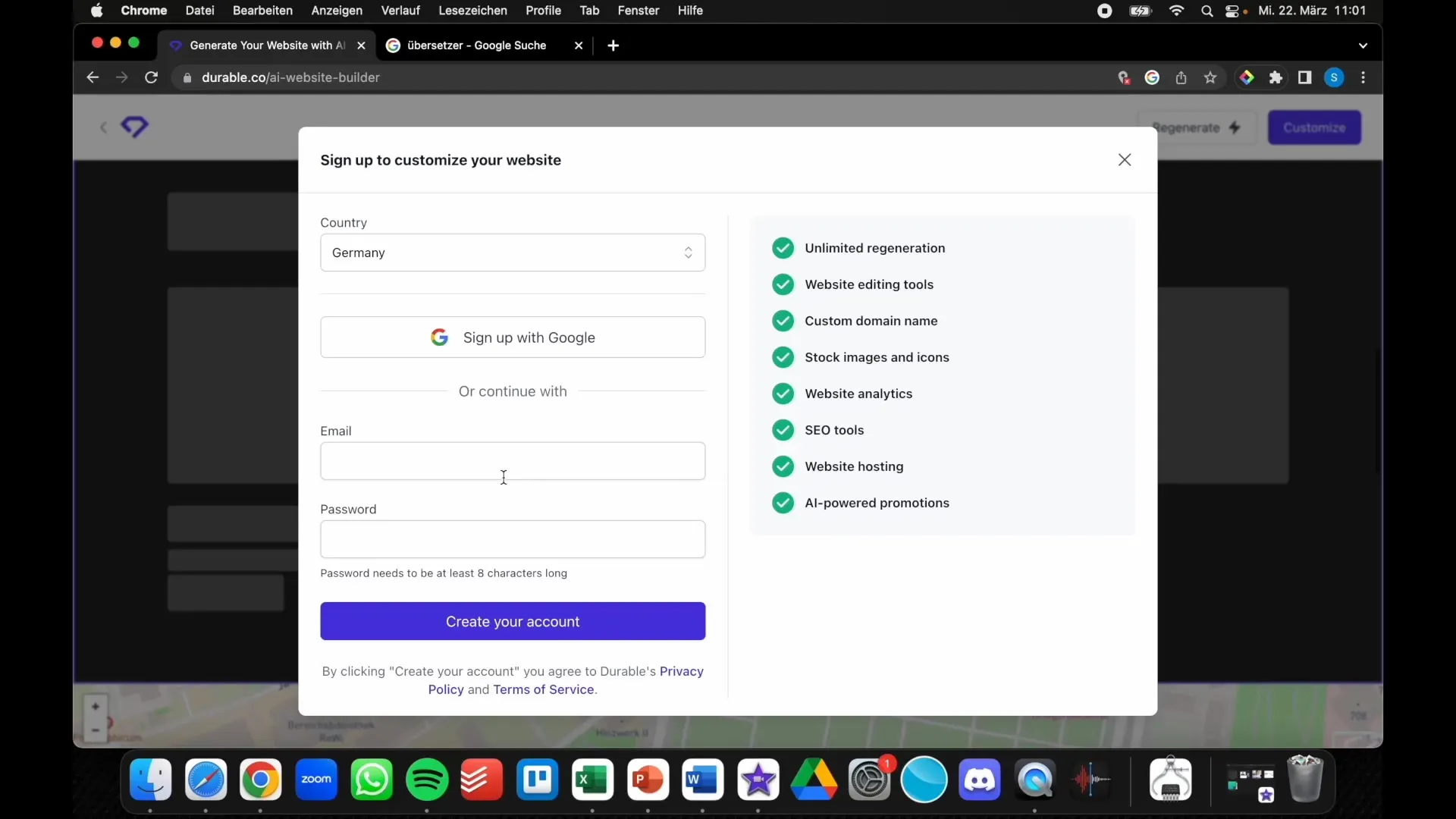Close the sign up dialog
Screen dimensions: 1456x819
(1125, 160)
